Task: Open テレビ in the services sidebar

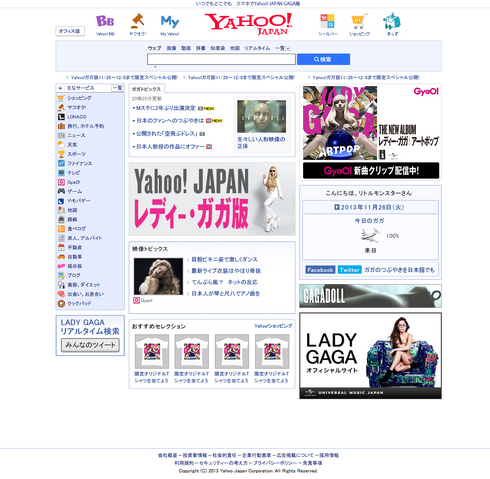Action: (x=74, y=173)
